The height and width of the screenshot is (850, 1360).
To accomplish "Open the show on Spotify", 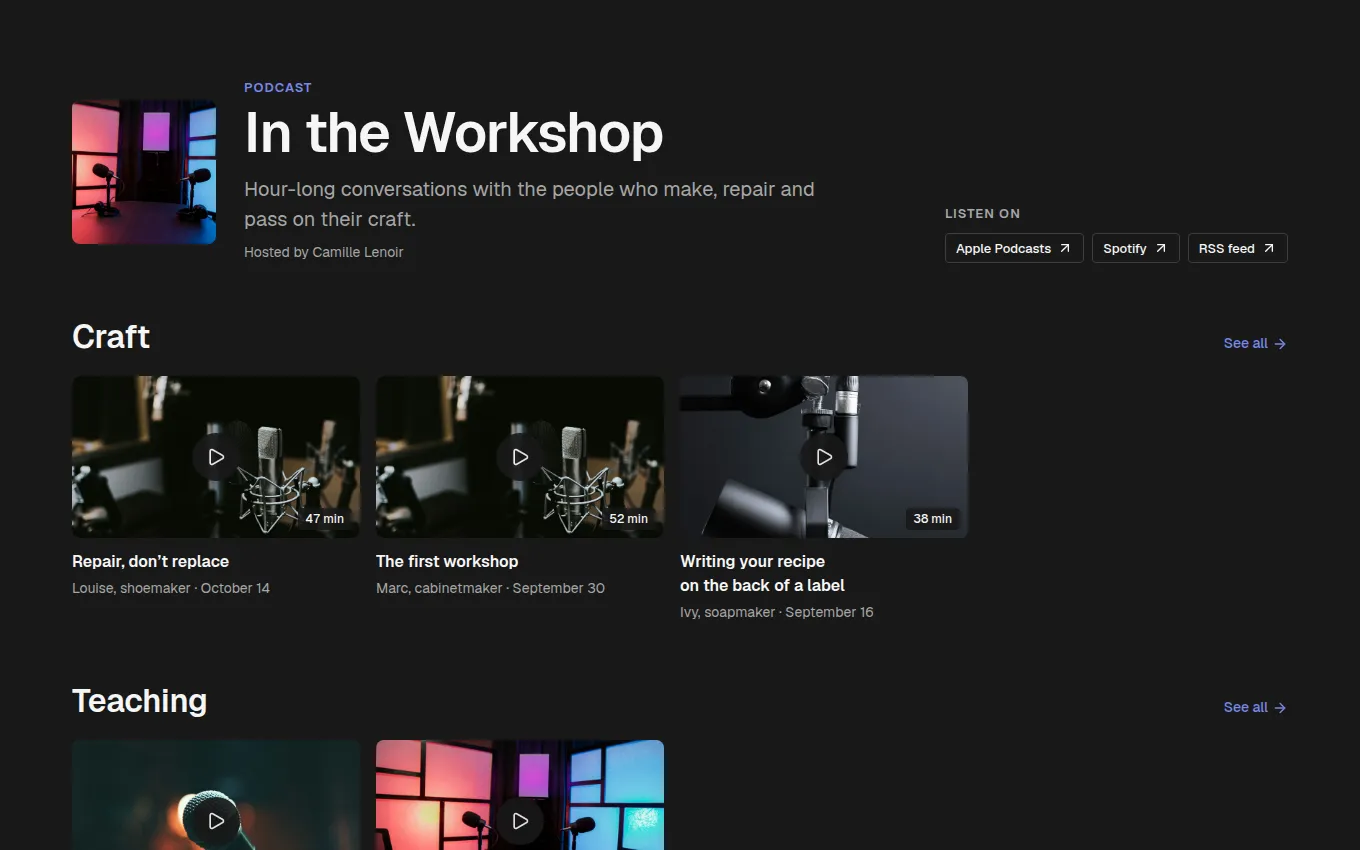I will tap(1136, 248).
